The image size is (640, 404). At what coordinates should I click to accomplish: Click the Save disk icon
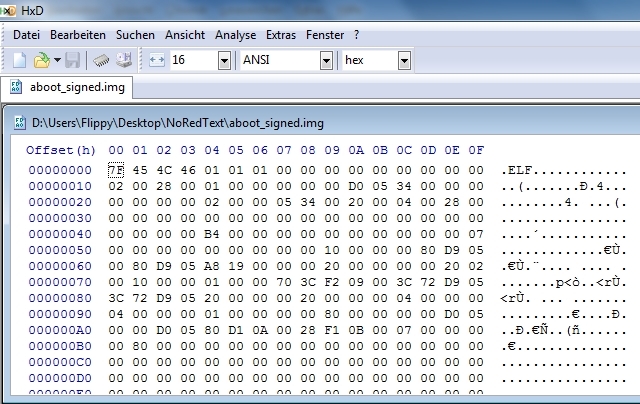tap(73, 60)
